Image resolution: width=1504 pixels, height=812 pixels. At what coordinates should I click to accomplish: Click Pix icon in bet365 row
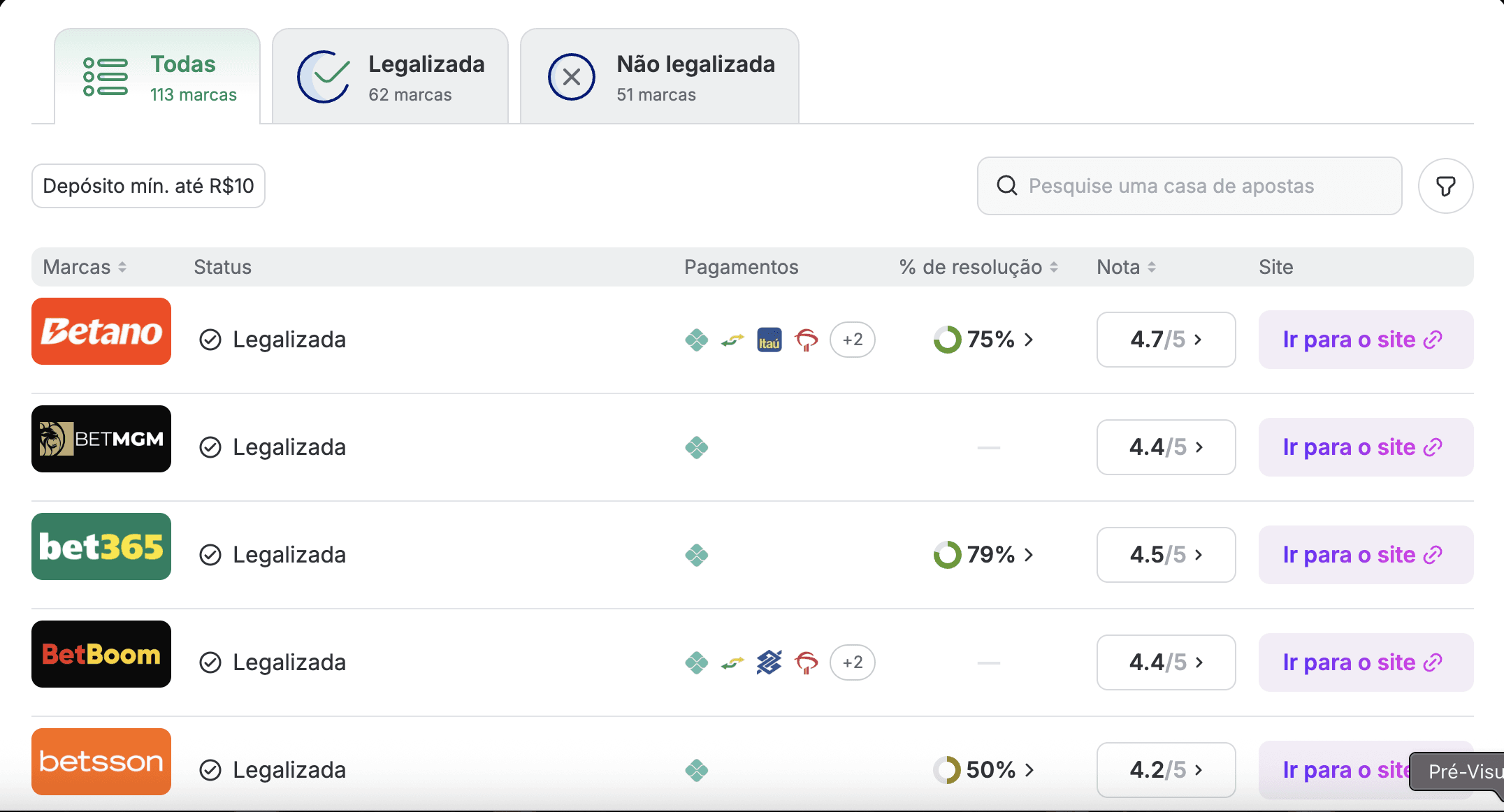pos(697,555)
